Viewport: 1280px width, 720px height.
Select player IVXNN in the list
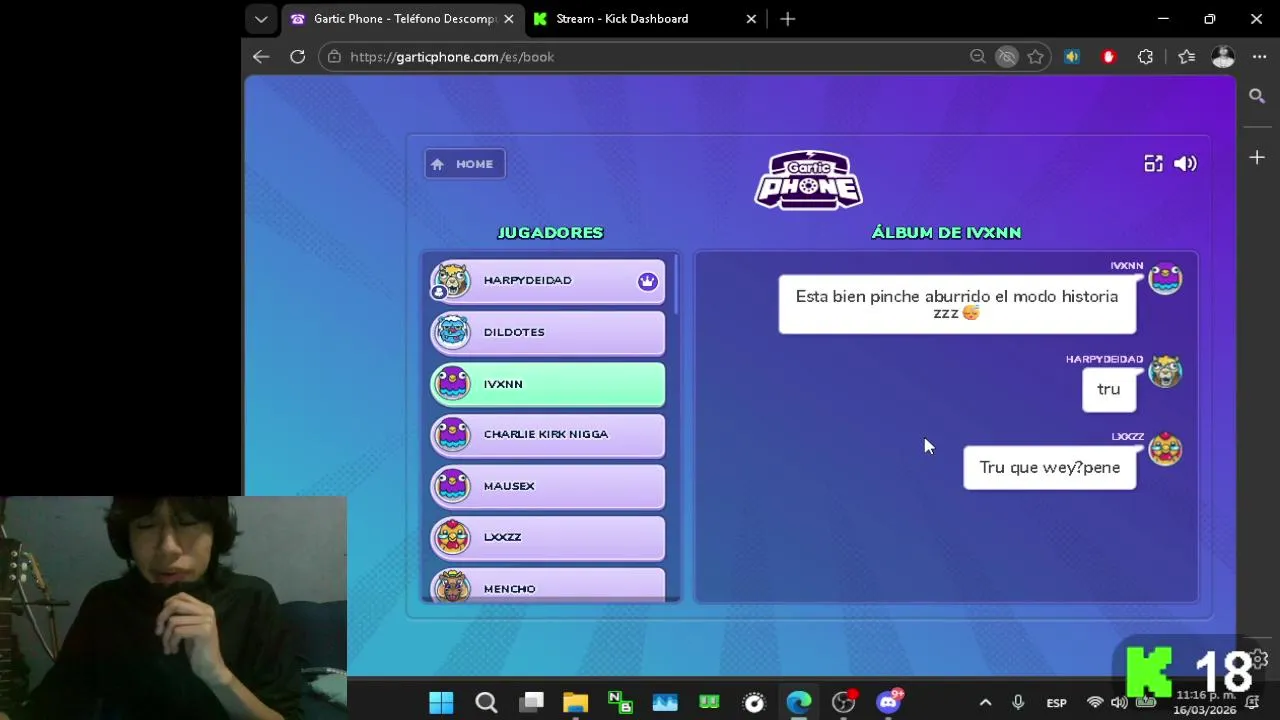point(547,384)
